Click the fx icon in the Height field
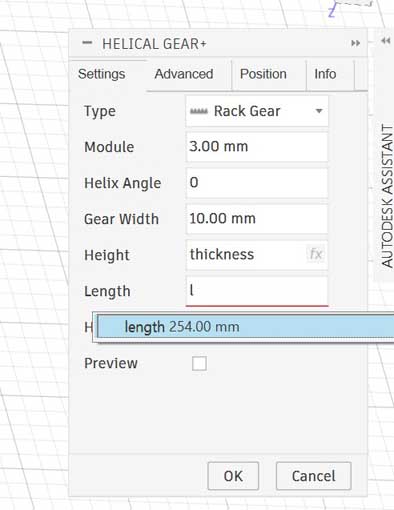The image size is (394, 510). pyautogui.click(x=315, y=254)
